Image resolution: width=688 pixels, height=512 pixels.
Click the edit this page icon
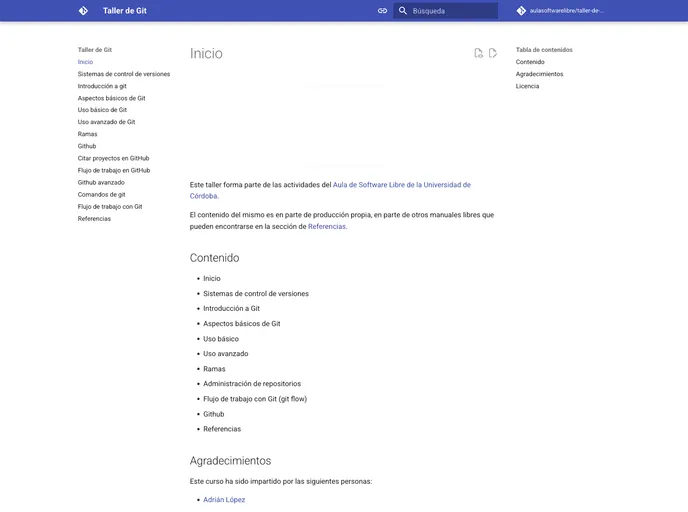coord(493,53)
